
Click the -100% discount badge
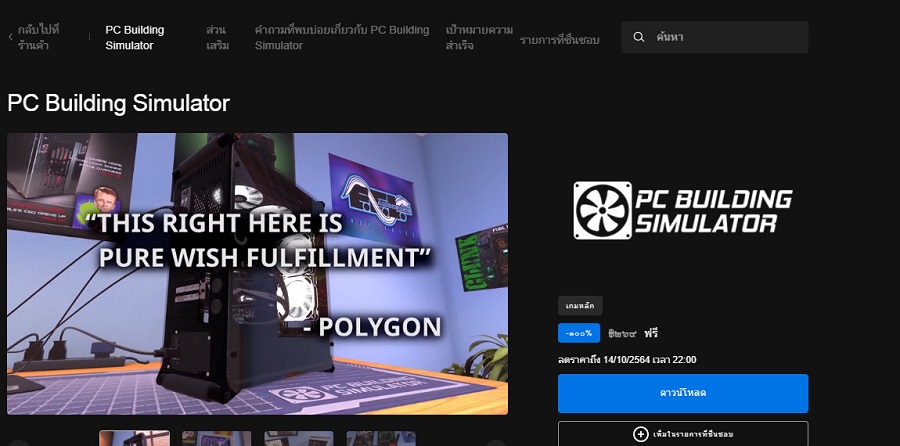pos(579,333)
